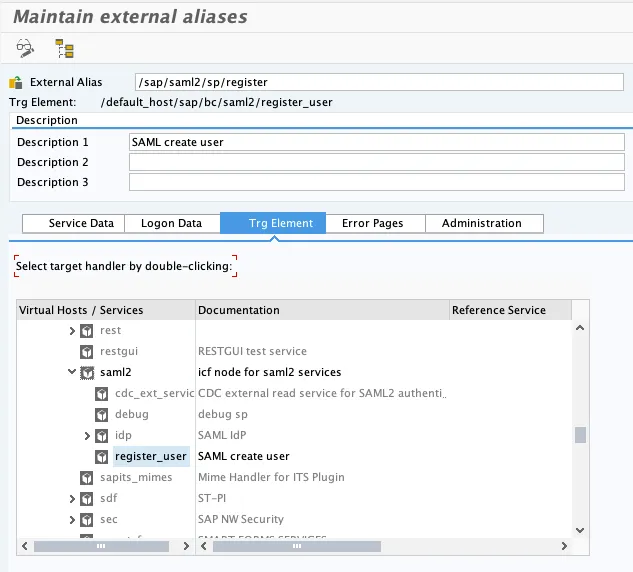Click the Description 2 input field
Viewport: 633px width, 572px height.
click(376, 162)
